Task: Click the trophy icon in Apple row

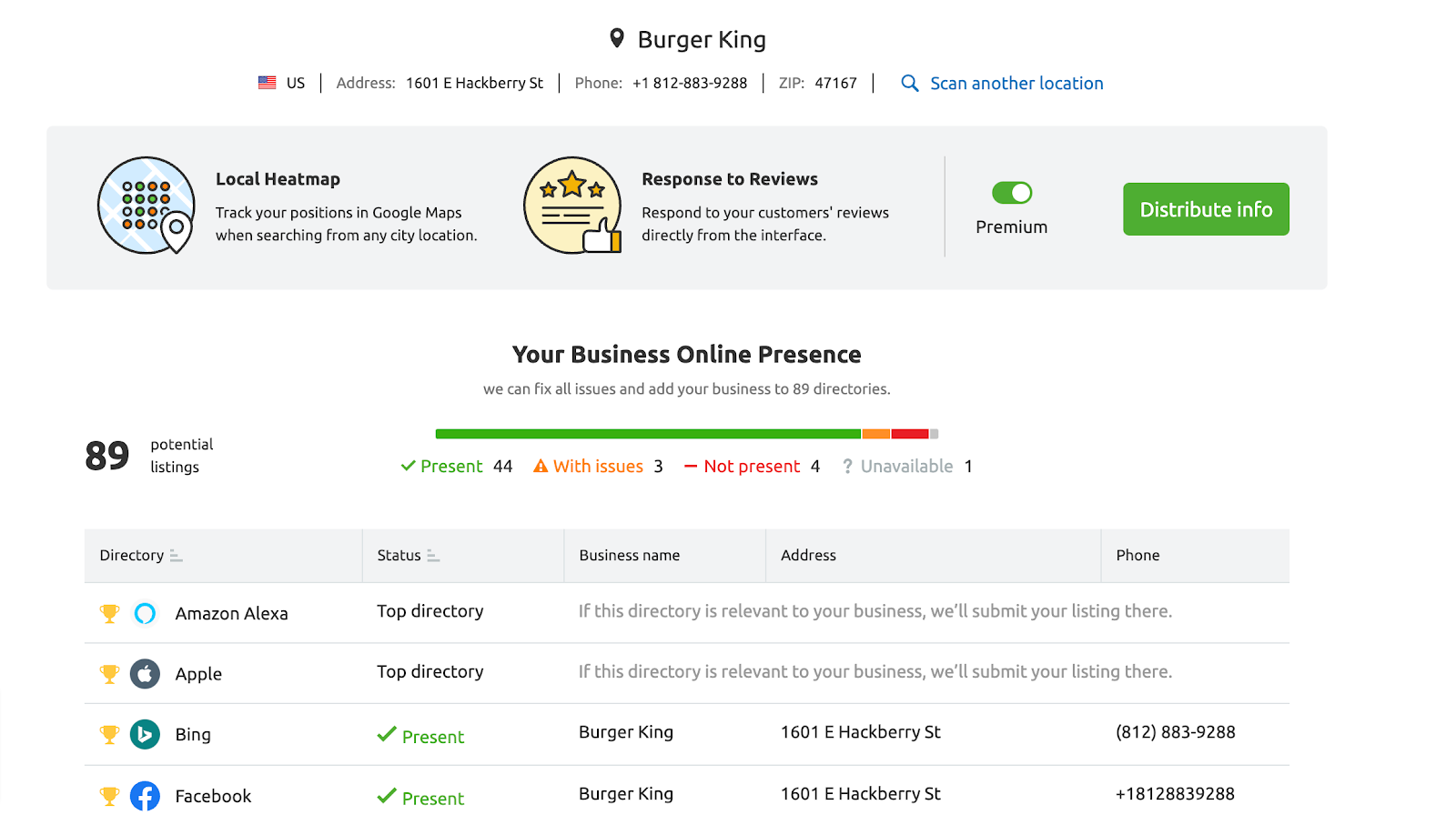Action: click(x=109, y=674)
